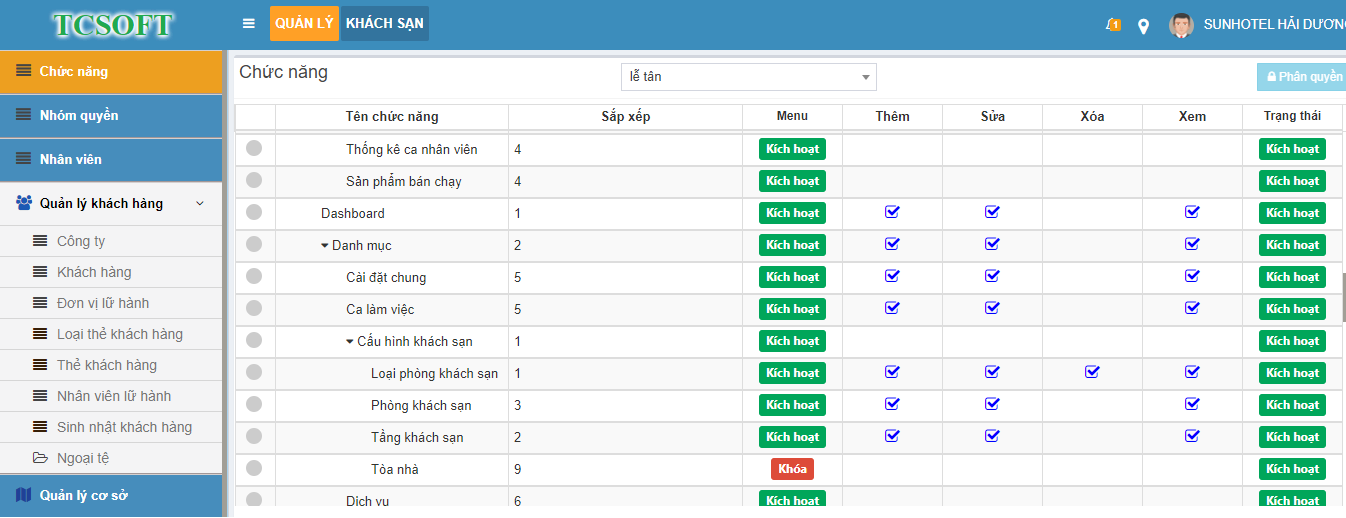Toggle Xóa checkbox for Loại phòng khách sạn
Viewport: 1346px width, 518px height.
point(1092,372)
